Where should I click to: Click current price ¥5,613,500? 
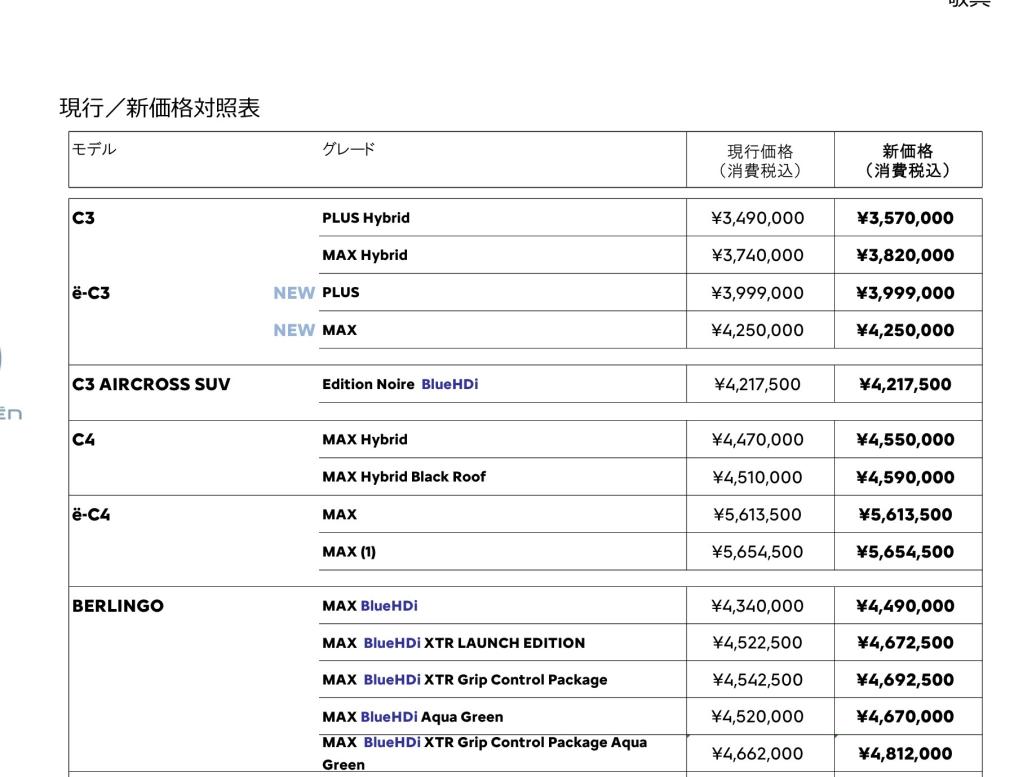coord(757,515)
